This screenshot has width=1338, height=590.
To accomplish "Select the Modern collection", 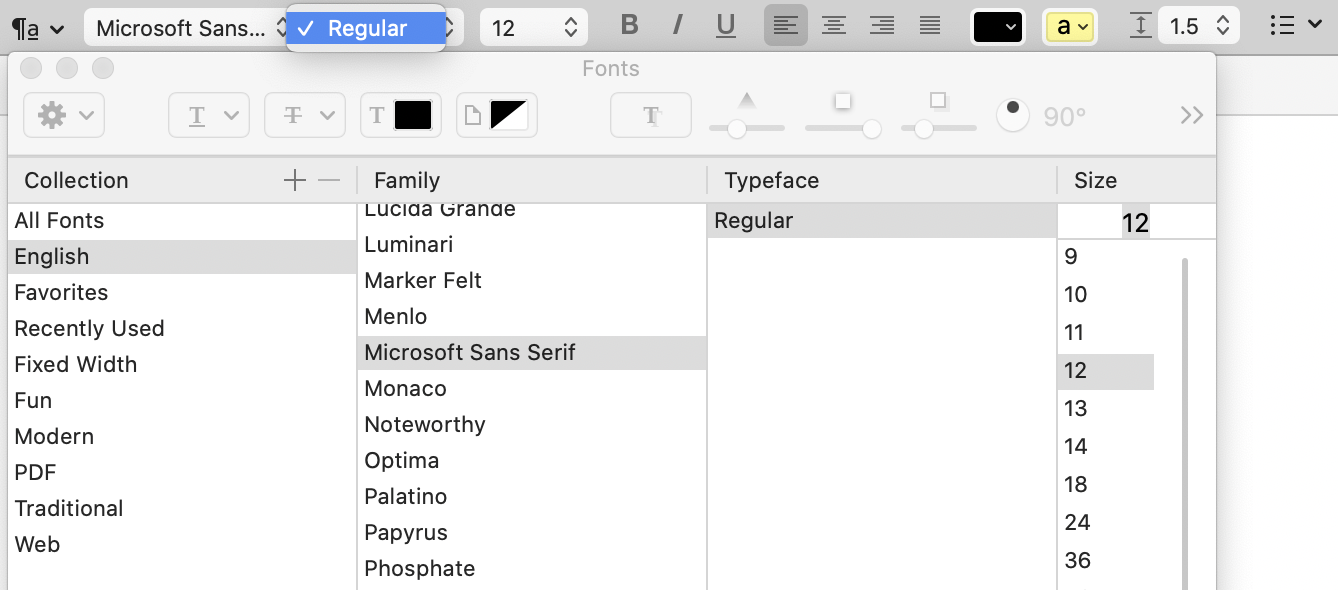I will 182,437.
